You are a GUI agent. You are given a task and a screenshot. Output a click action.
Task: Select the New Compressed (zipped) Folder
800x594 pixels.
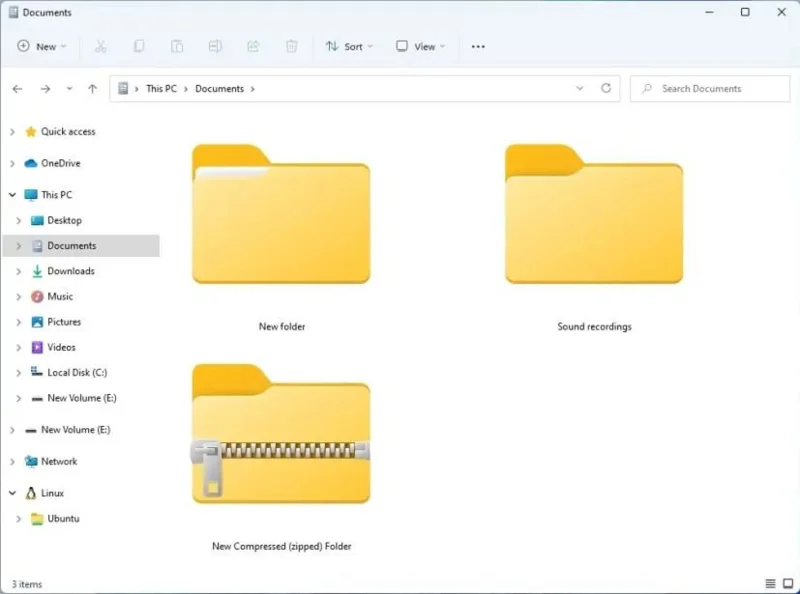(x=281, y=458)
